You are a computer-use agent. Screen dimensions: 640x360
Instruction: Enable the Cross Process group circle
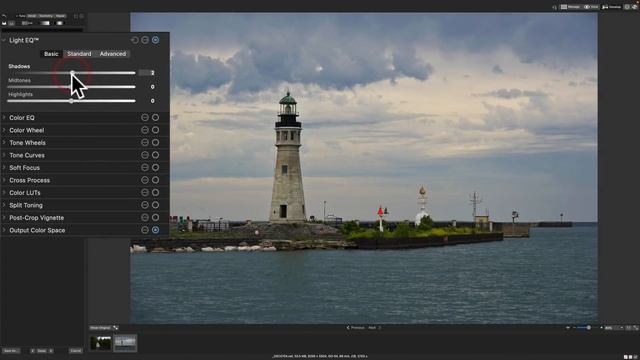click(156, 180)
